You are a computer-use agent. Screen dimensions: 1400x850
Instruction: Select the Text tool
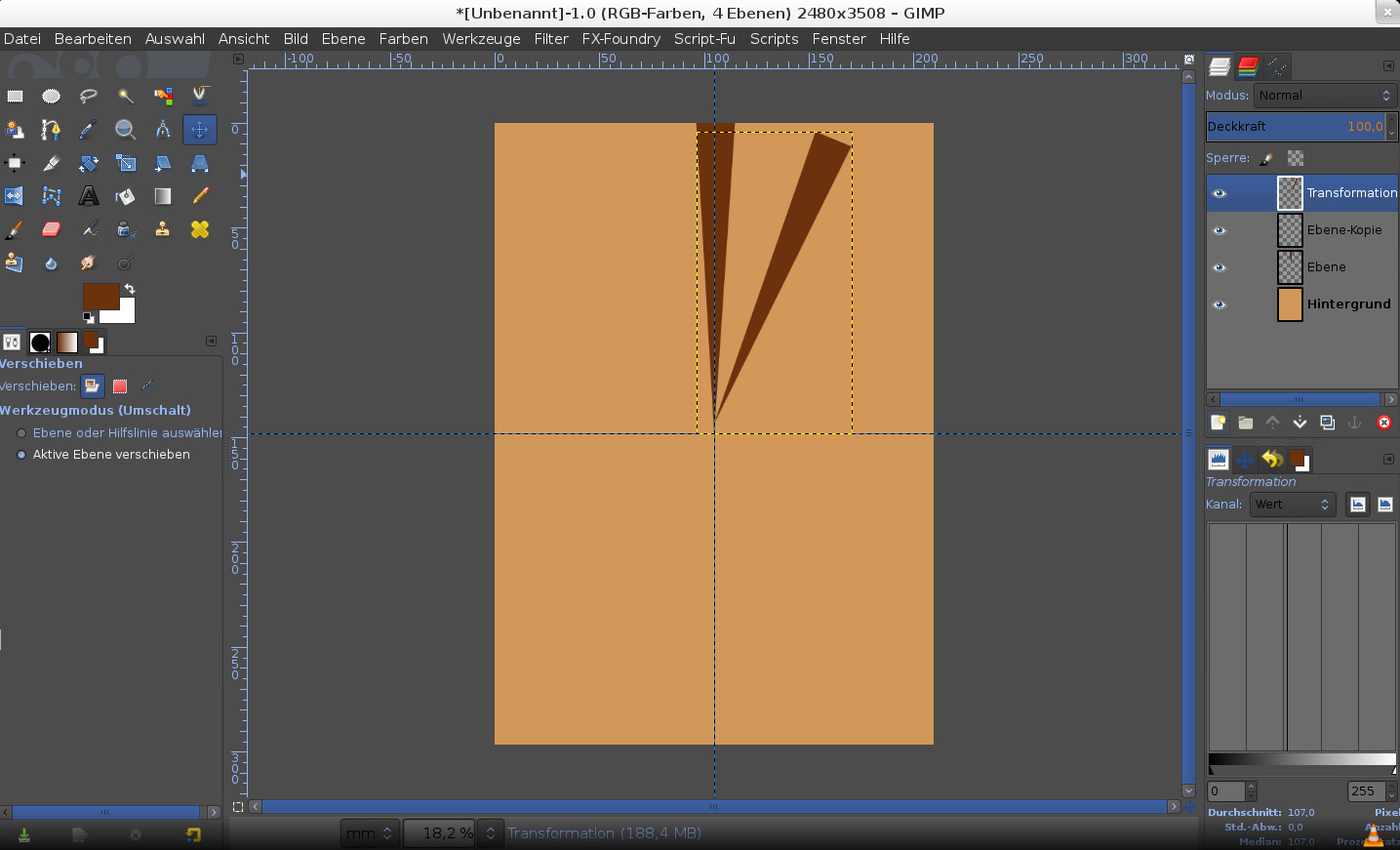89,196
